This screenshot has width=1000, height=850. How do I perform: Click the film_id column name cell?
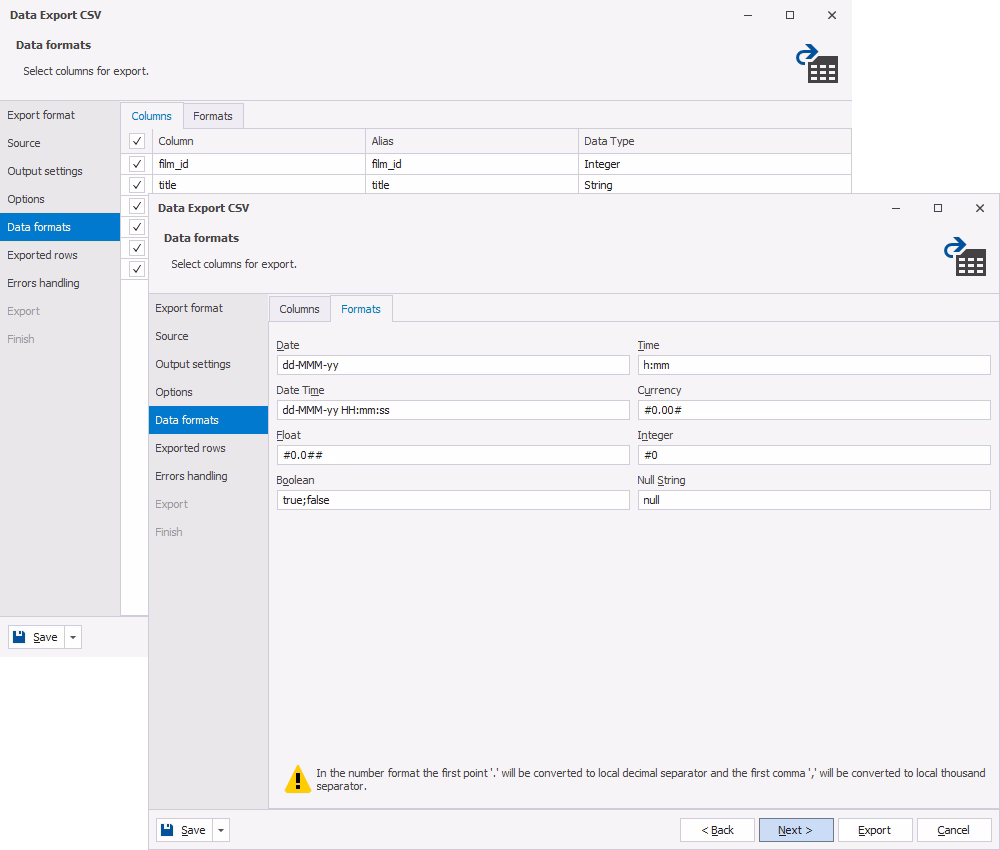point(259,164)
